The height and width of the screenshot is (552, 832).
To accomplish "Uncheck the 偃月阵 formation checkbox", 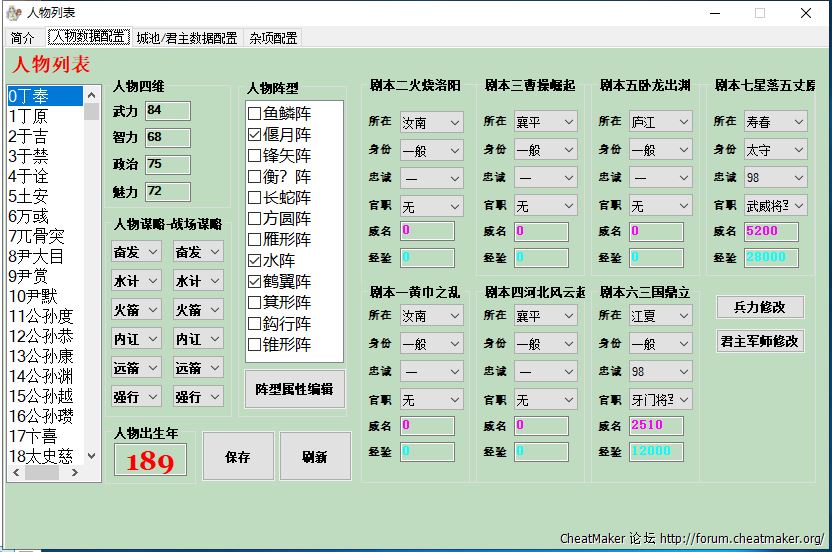I will click(x=255, y=135).
